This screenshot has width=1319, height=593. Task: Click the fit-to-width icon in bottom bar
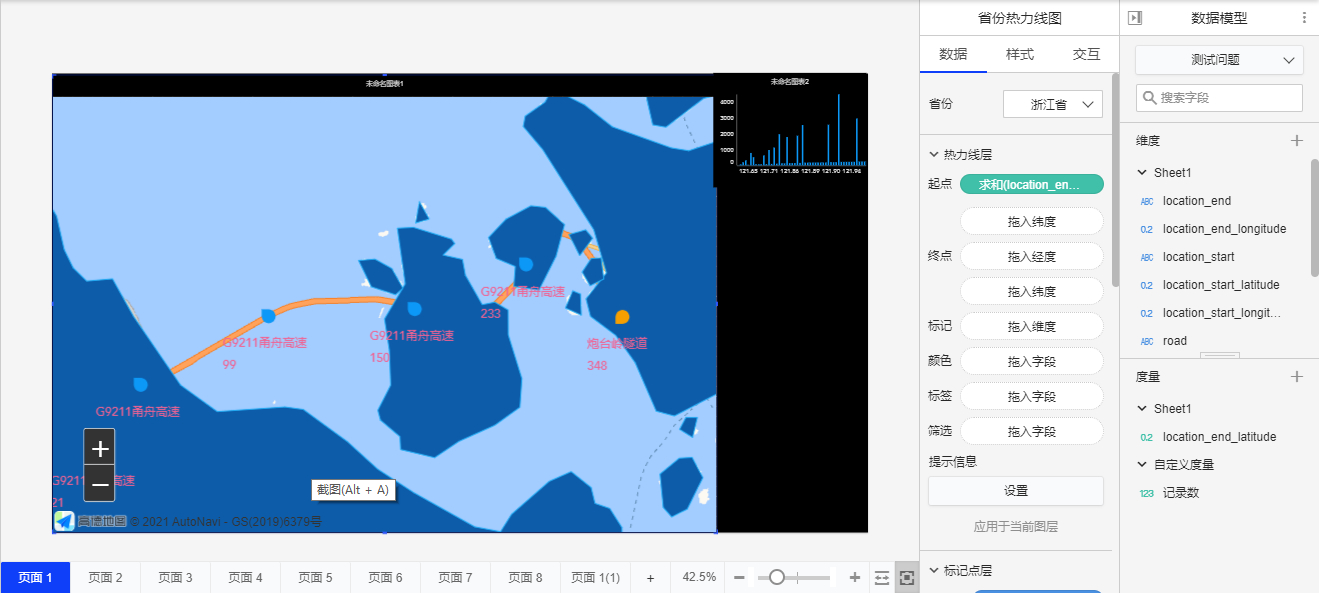tap(882, 578)
